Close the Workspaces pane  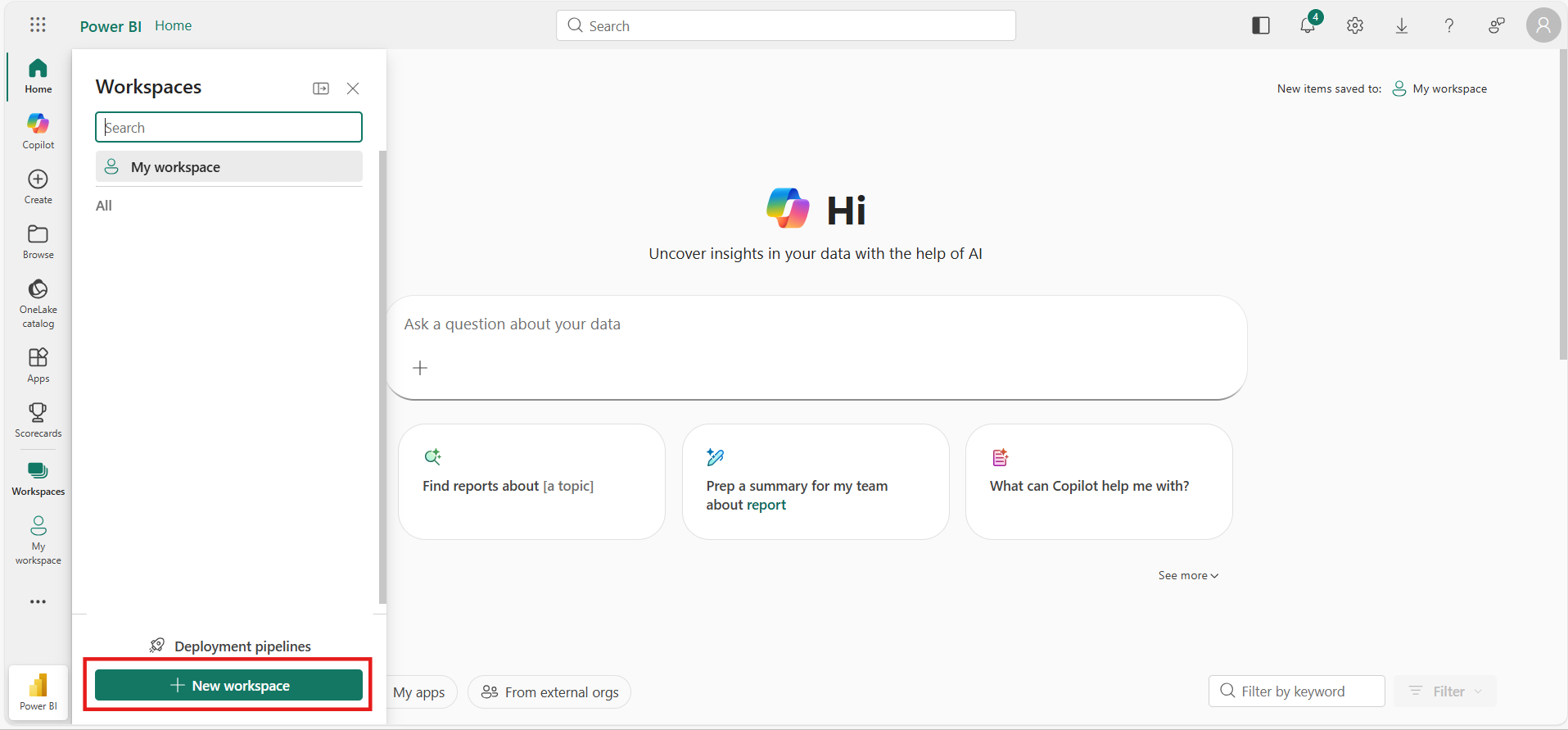click(x=353, y=88)
